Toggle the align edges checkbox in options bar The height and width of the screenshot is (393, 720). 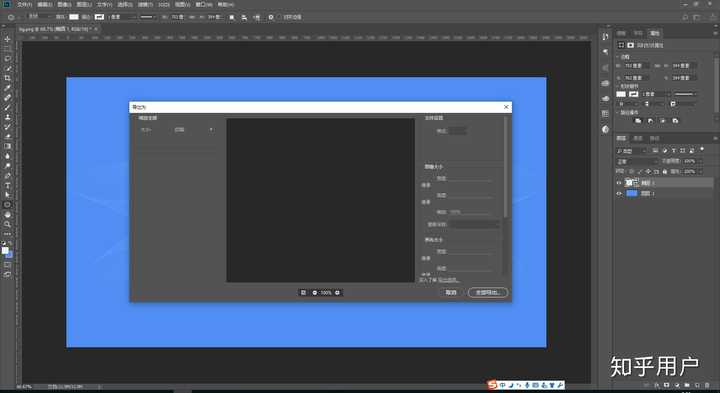[280, 17]
